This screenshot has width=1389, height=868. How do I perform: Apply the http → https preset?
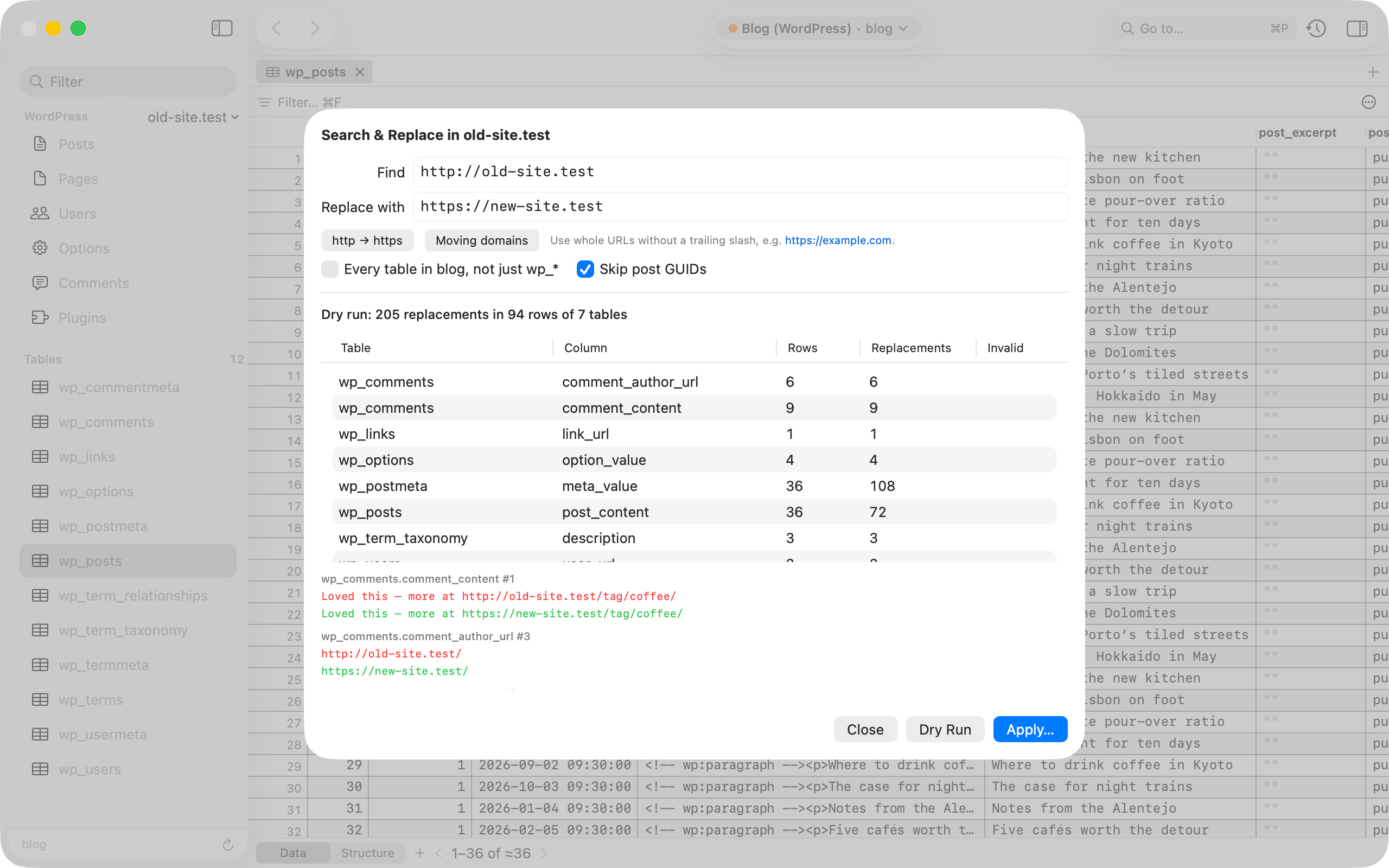pos(367,240)
